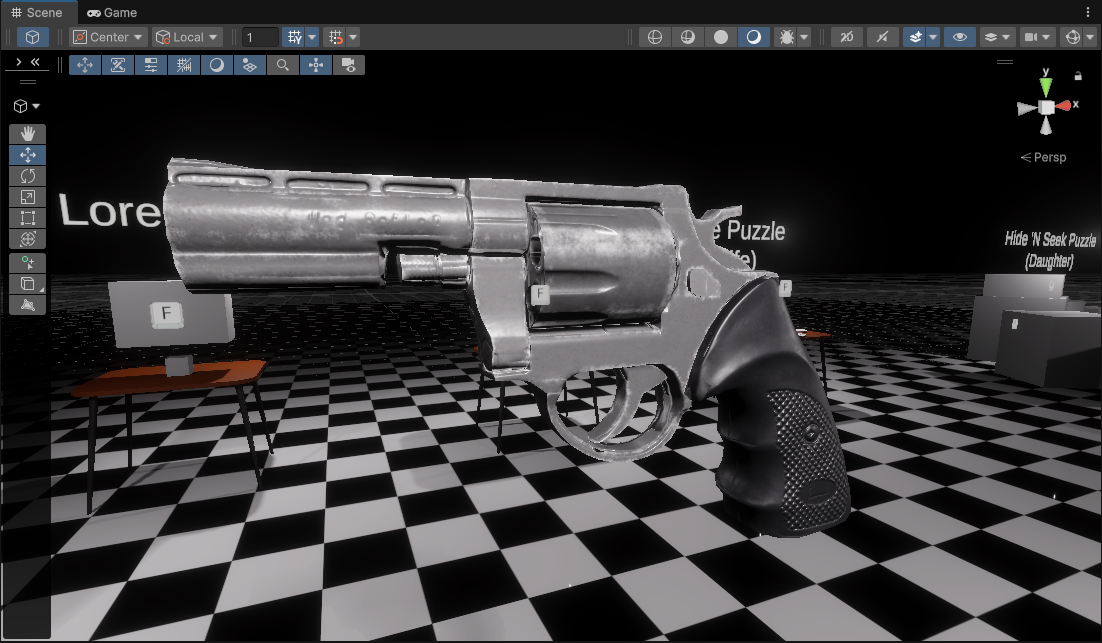Select unlit solid circle draw mode

pyautogui.click(x=720, y=37)
